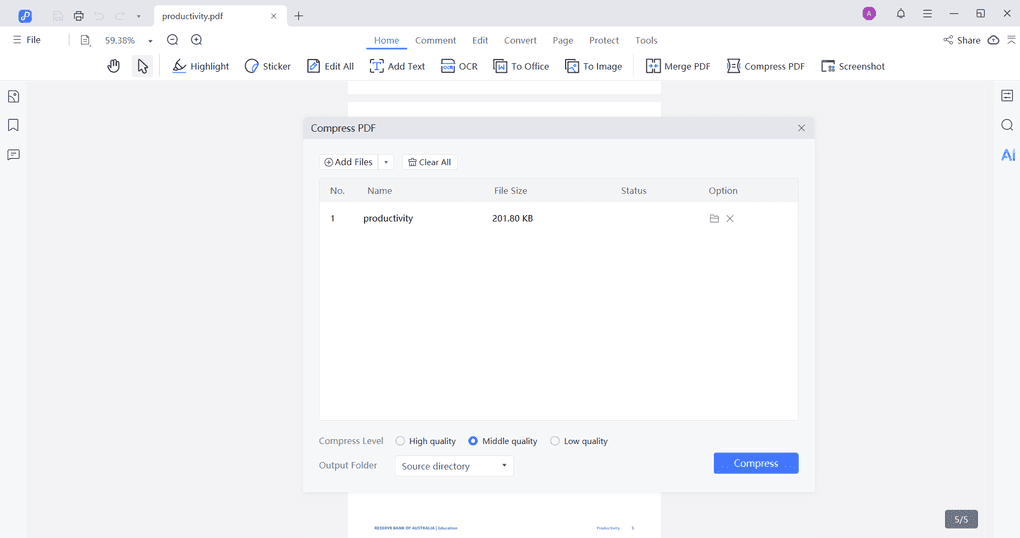Open the Sticker tool

pyautogui.click(x=267, y=66)
